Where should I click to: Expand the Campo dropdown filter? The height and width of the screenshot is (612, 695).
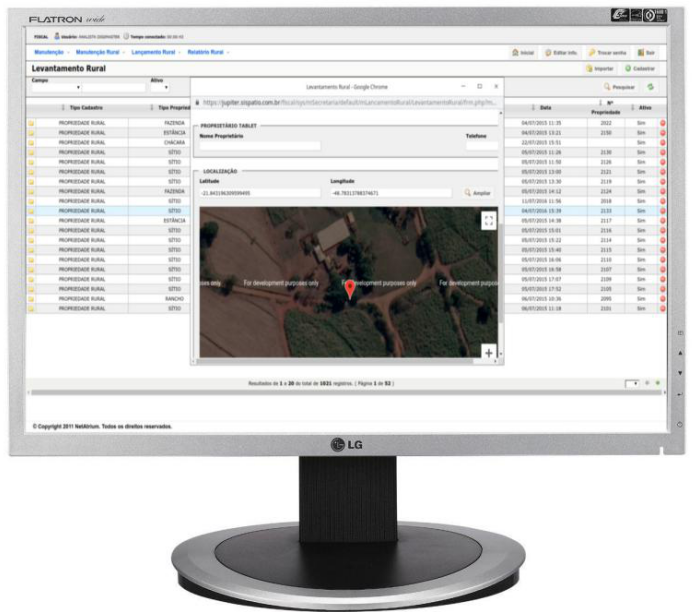pos(56,88)
